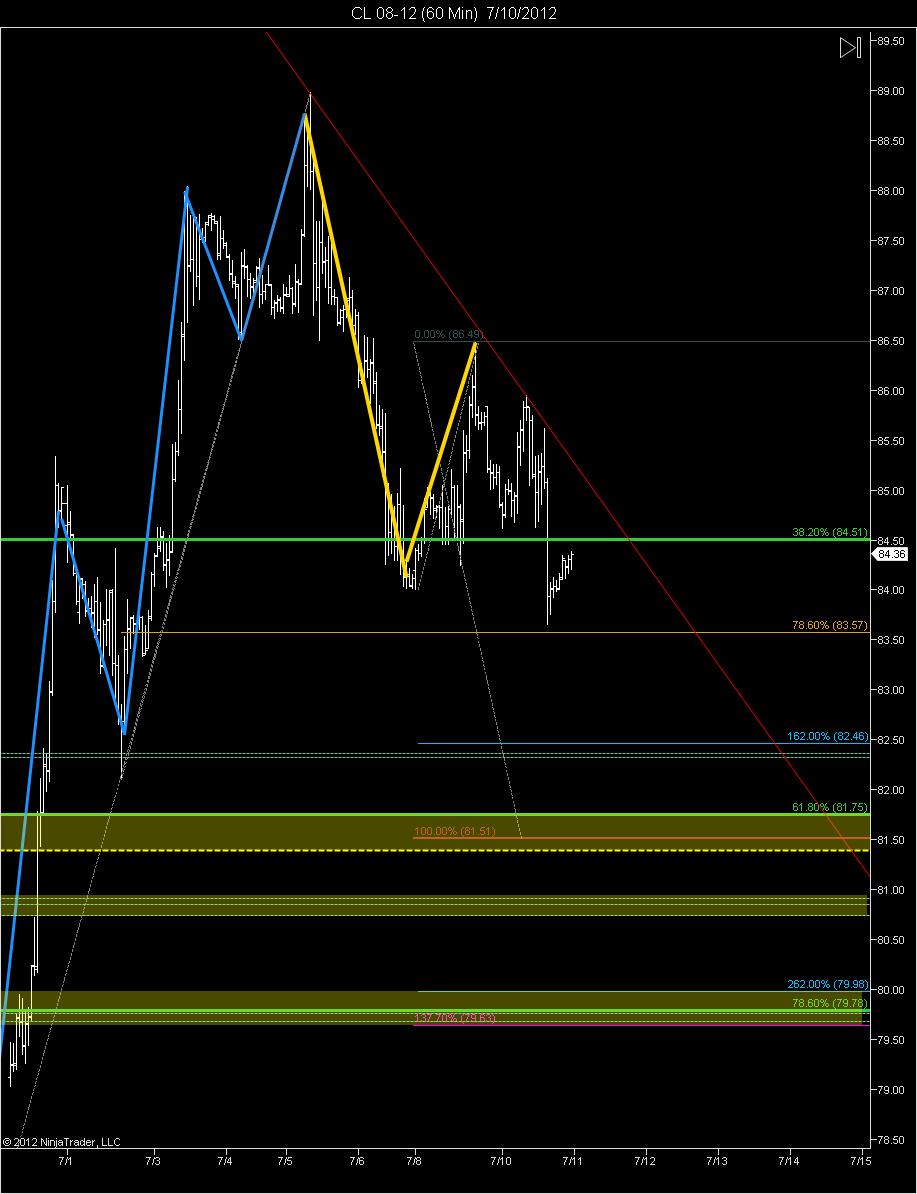The height and width of the screenshot is (1194, 917).
Task: Select the 61.80% (81.75) Fibonacci label
Action: click(x=829, y=807)
